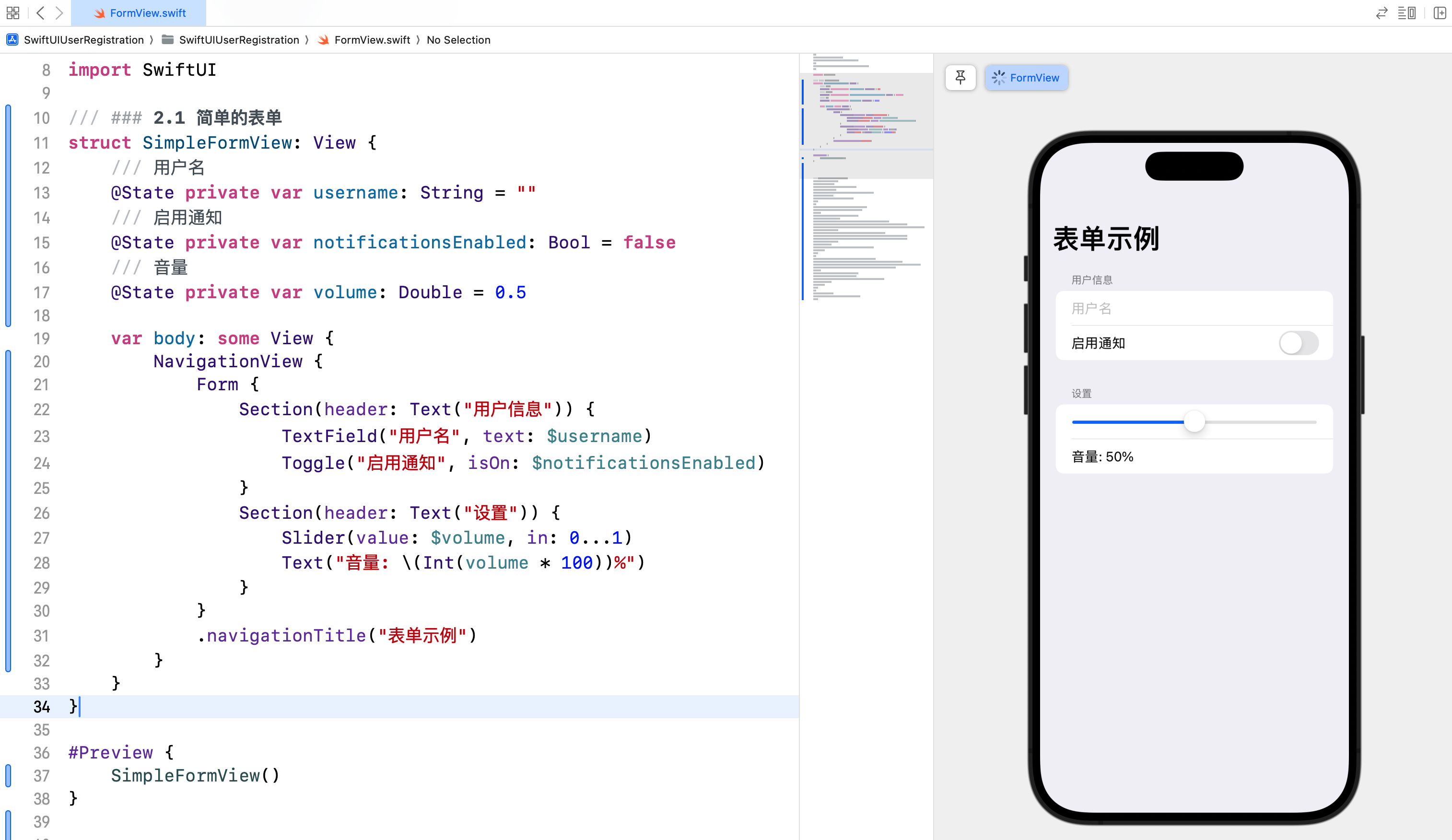Click the Text("音量: code on line 28

464,562
